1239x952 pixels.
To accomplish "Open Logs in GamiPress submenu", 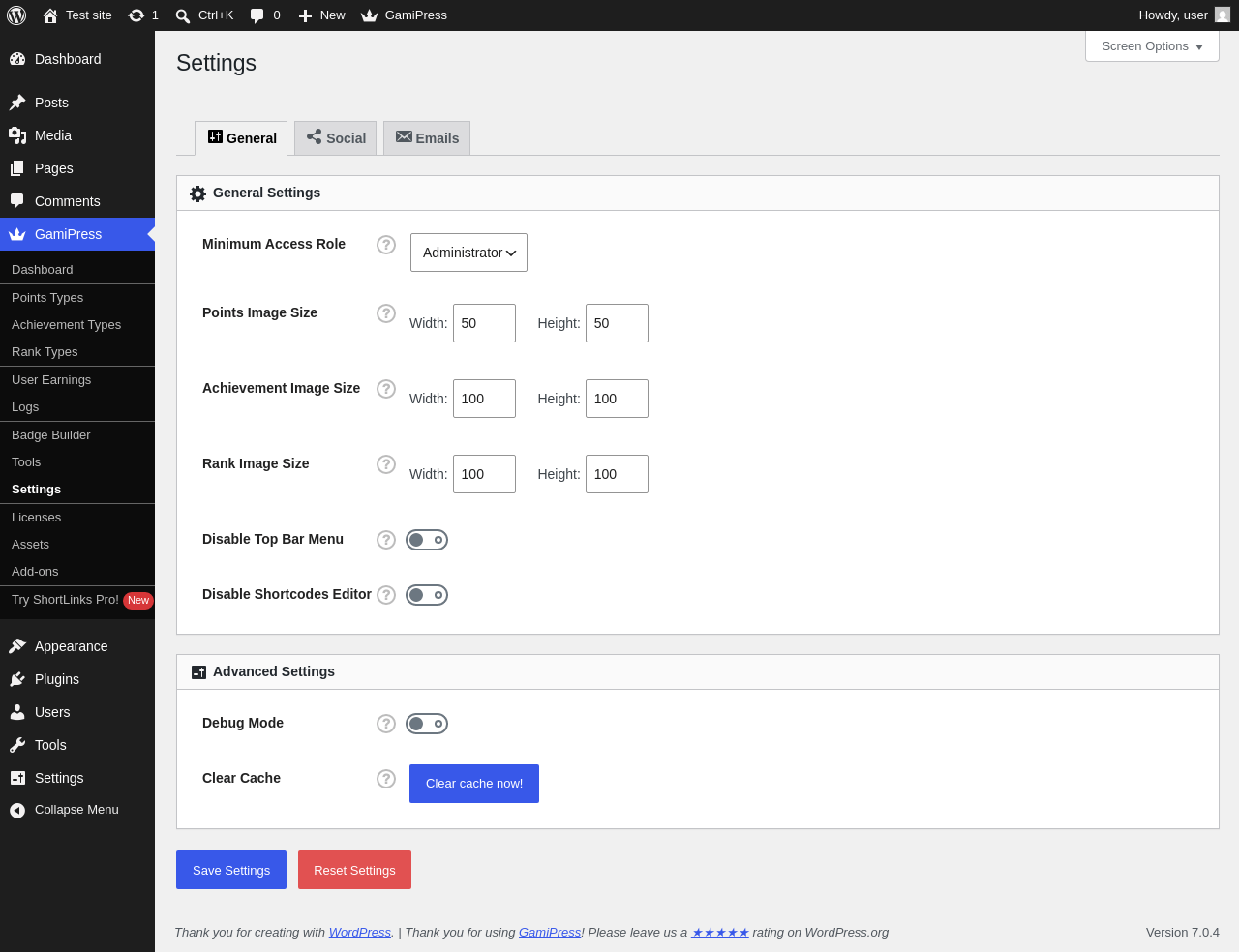I will click(77, 407).
